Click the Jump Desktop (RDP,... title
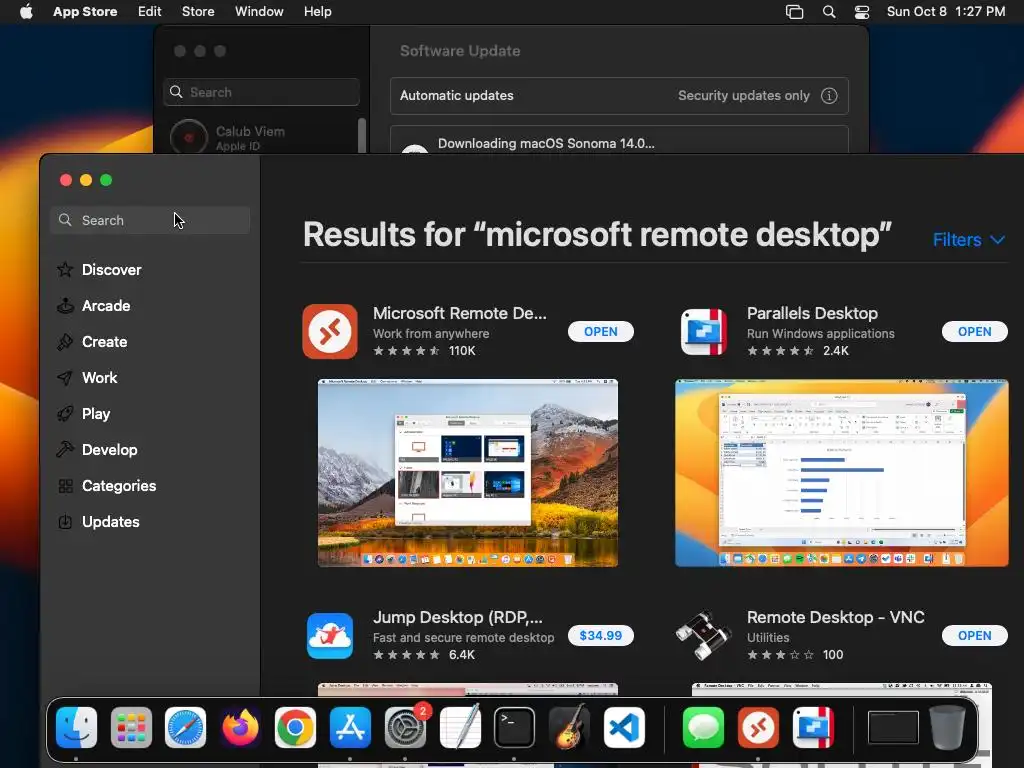Screen dimensions: 1024x768 458,617
